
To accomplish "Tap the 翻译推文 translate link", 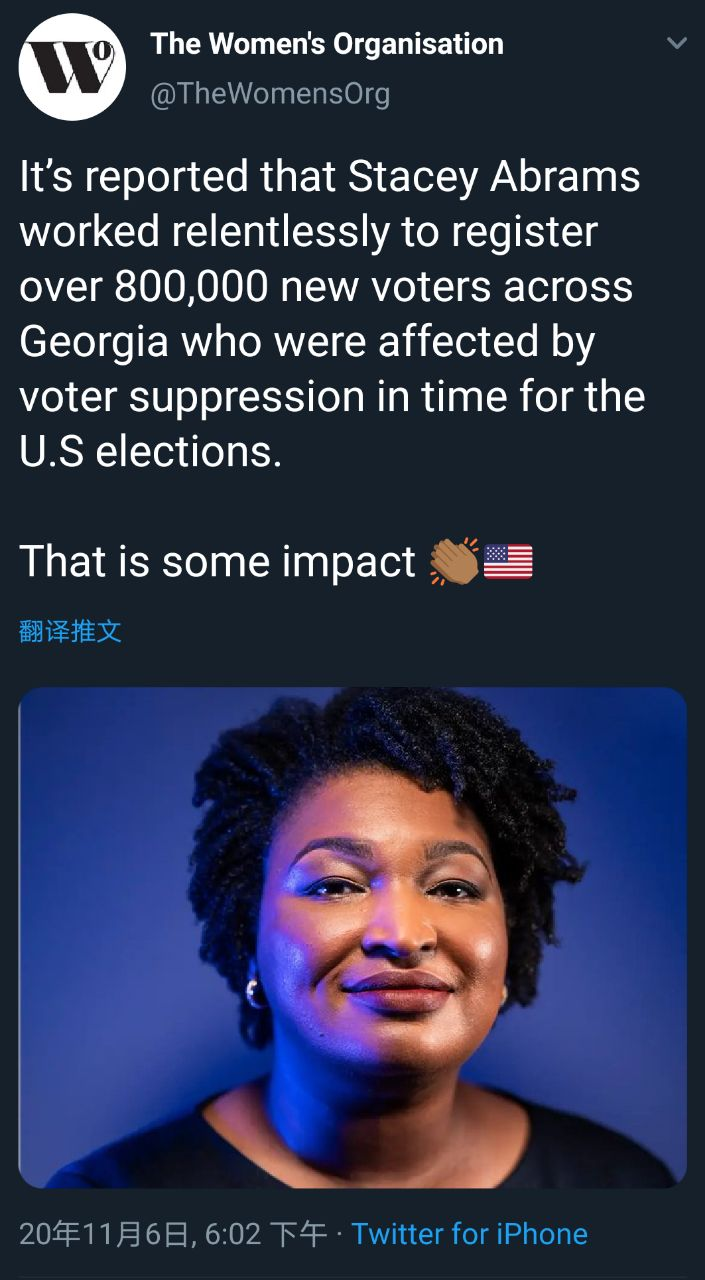I will pyautogui.click(x=70, y=631).
